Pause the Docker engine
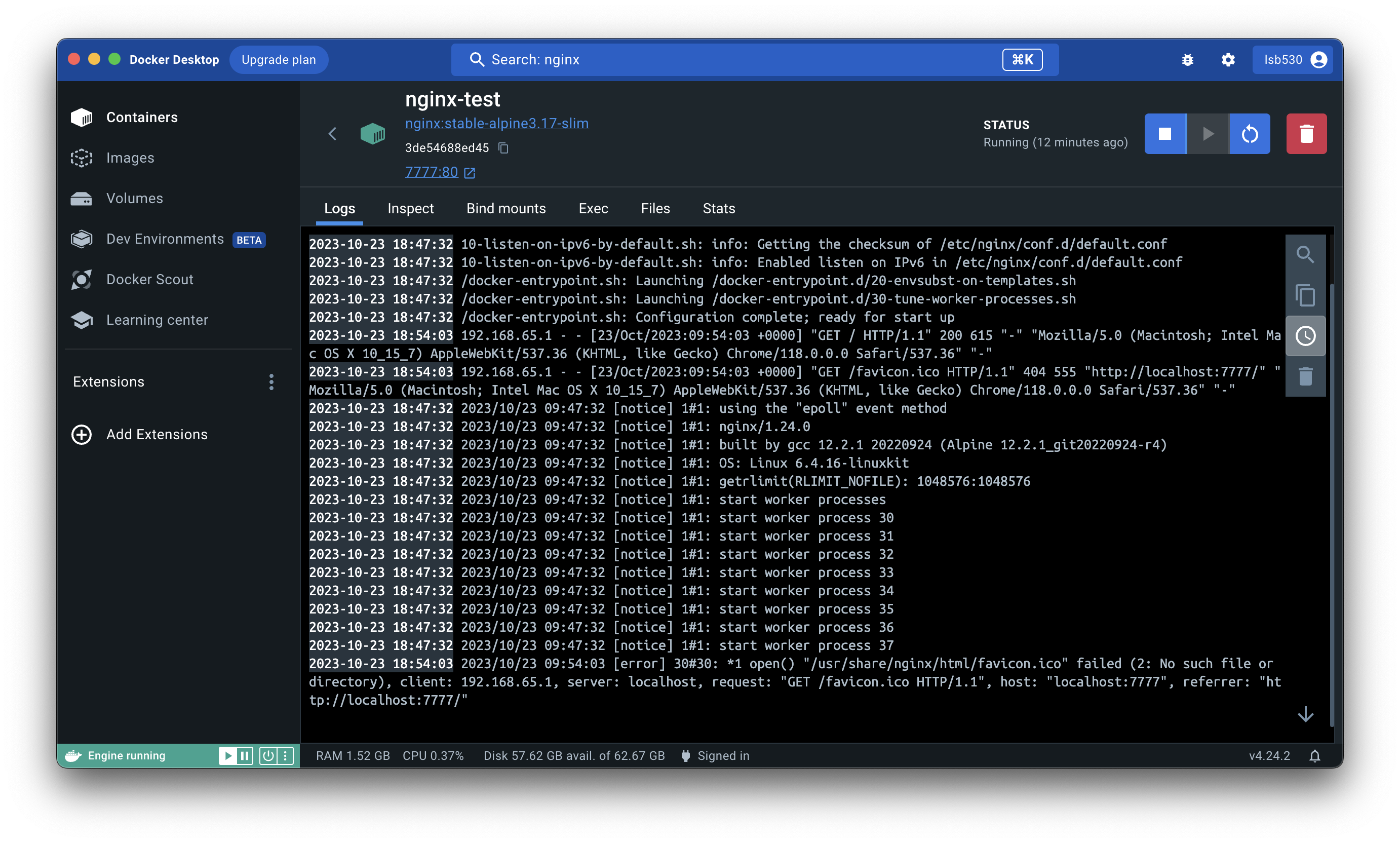1400x843 pixels. pyautogui.click(x=245, y=755)
